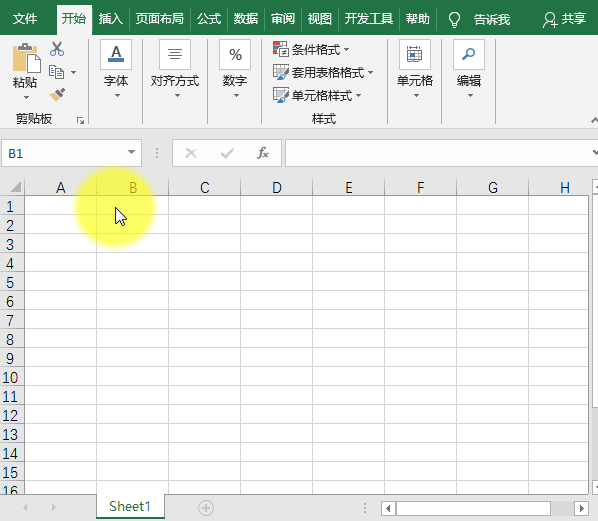Image resolution: width=598 pixels, height=521 pixels.
Task: Click the 告诉我 Tell Me text
Action: (x=492, y=19)
